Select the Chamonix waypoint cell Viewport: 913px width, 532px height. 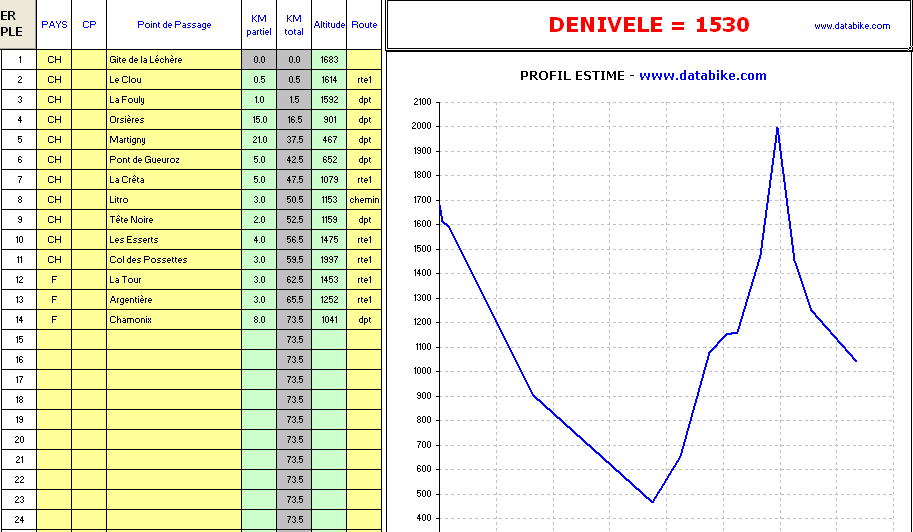[173, 320]
